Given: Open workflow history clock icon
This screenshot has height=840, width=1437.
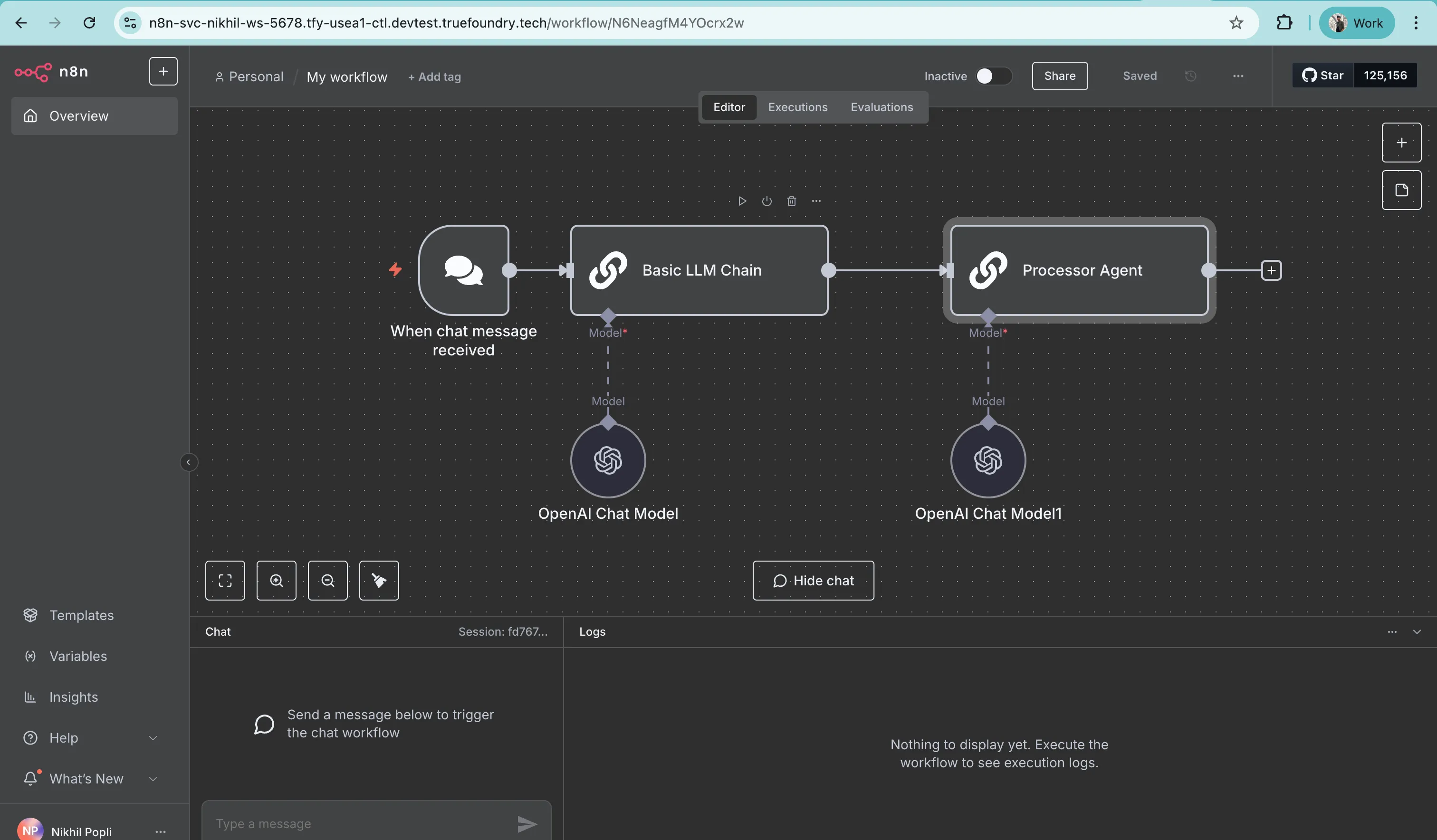Looking at the screenshot, I should point(1190,76).
